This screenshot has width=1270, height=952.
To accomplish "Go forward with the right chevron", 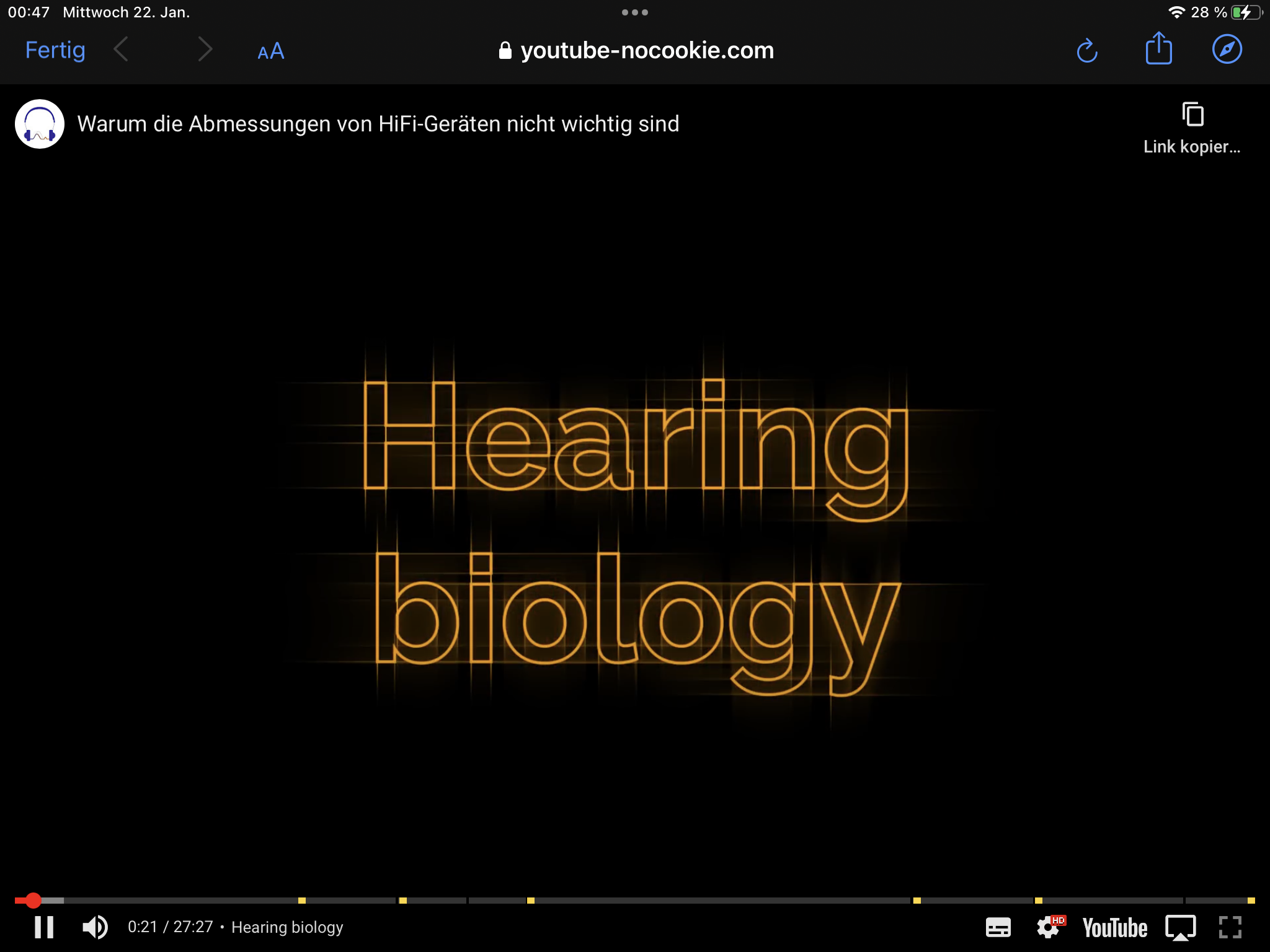I will pos(205,50).
